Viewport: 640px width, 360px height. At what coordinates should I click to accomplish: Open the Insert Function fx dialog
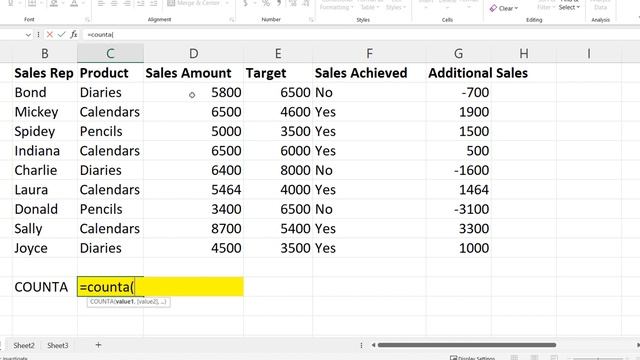click(x=73, y=35)
